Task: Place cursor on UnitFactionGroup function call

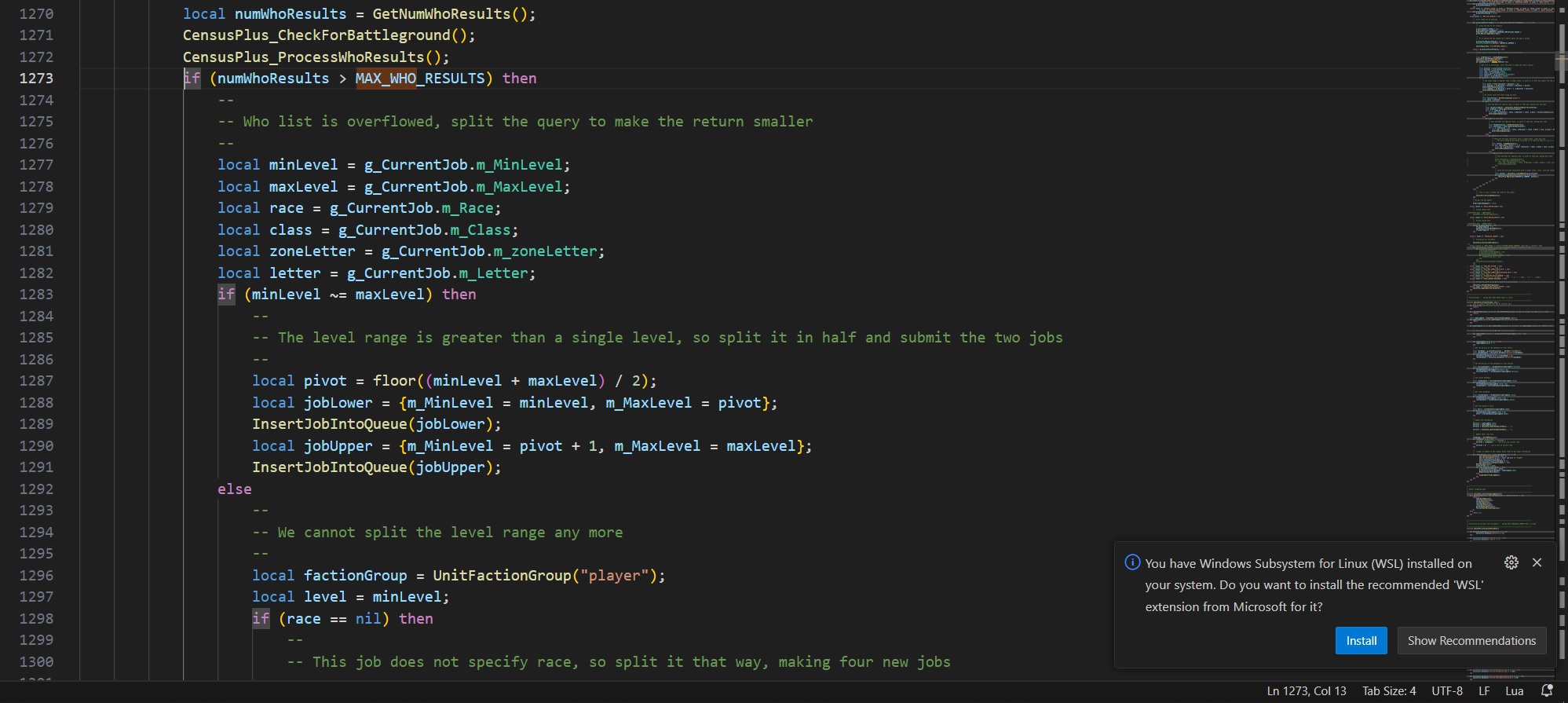Action: pos(502,576)
